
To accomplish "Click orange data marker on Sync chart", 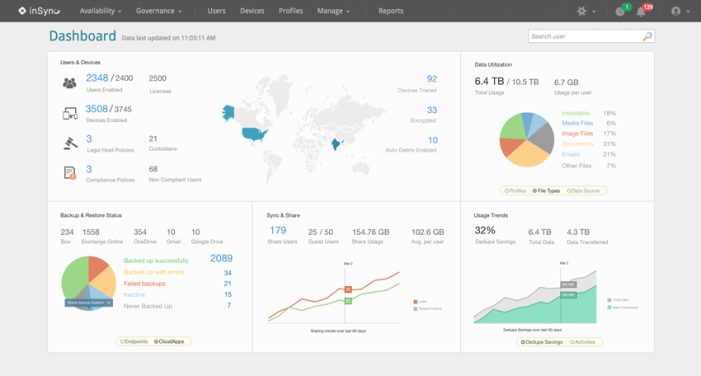I will click(348, 290).
